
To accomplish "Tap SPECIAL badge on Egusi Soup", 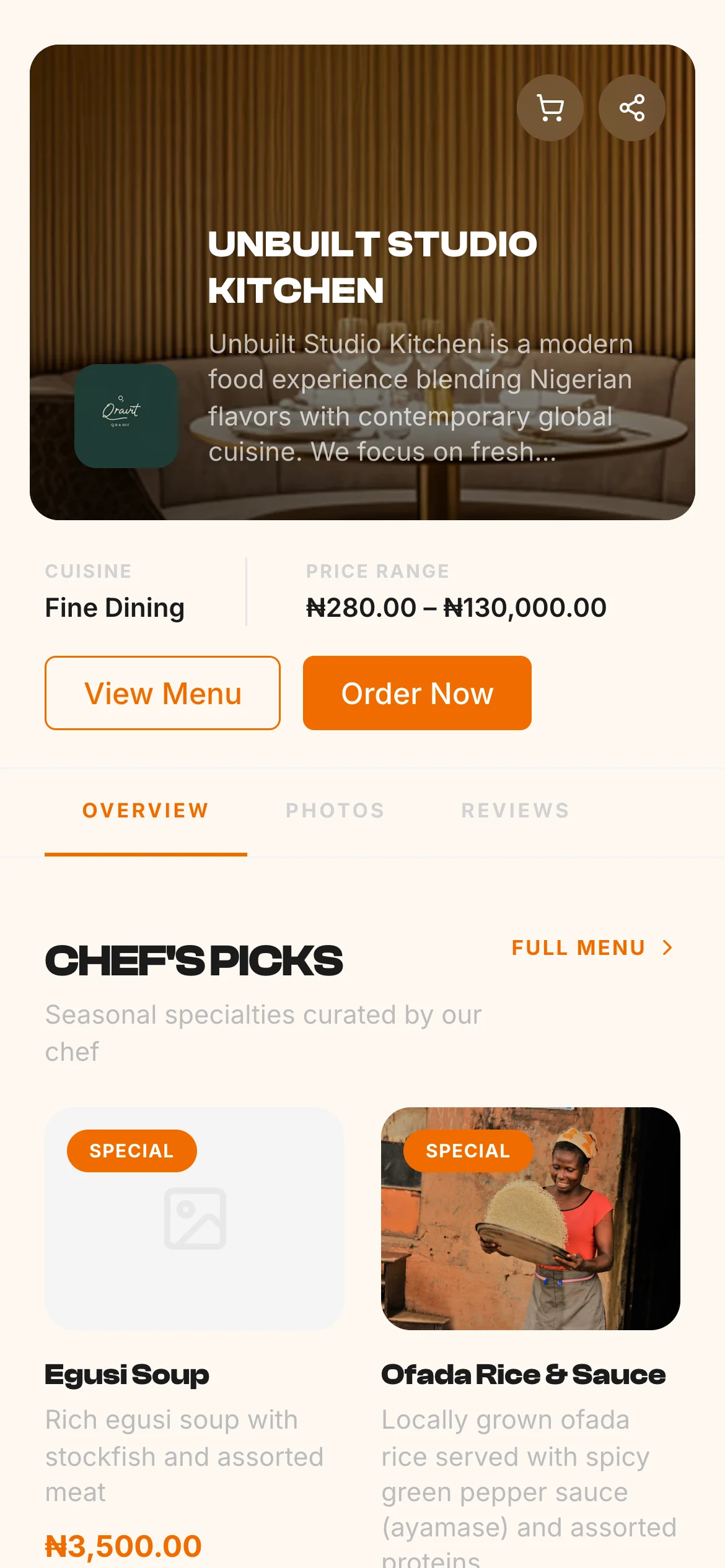I will pyautogui.click(x=131, y=1151).
